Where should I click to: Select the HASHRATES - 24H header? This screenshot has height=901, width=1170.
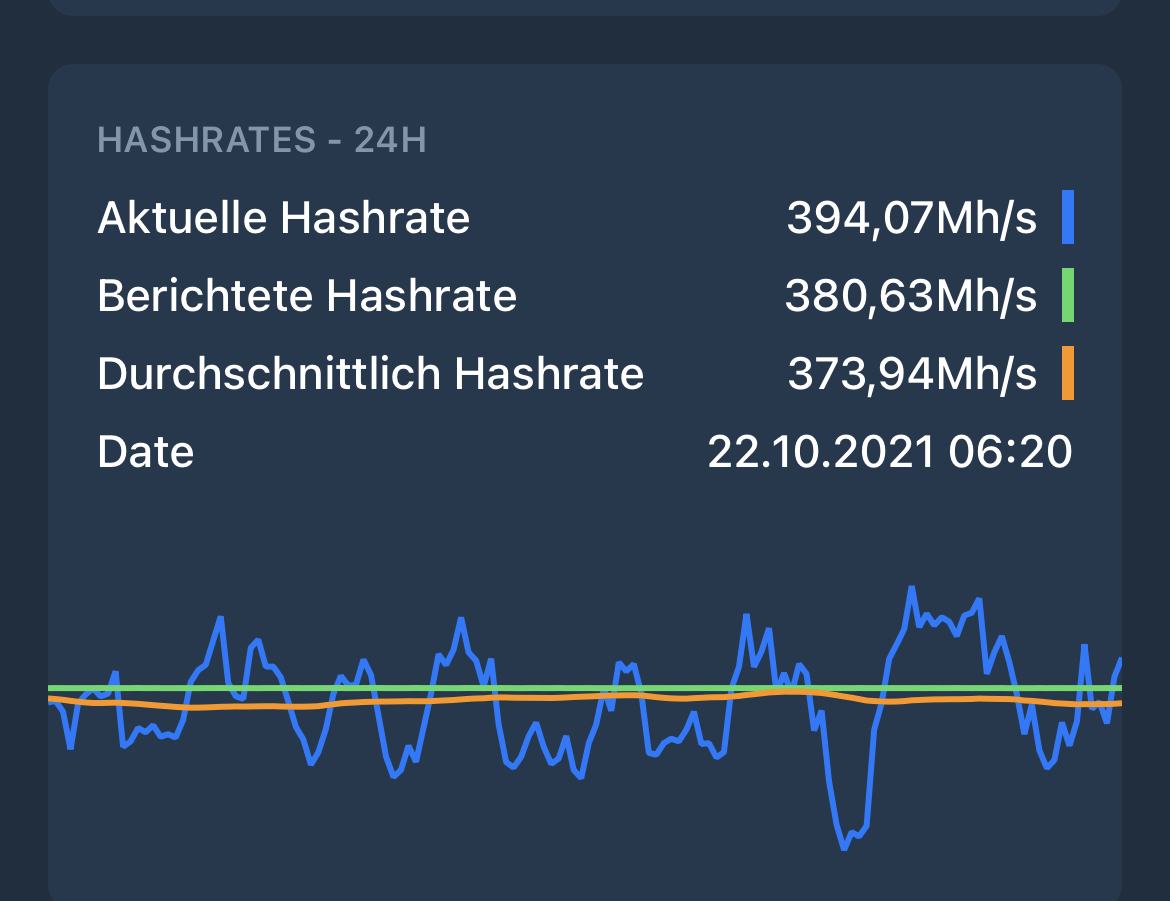[262, 140]
